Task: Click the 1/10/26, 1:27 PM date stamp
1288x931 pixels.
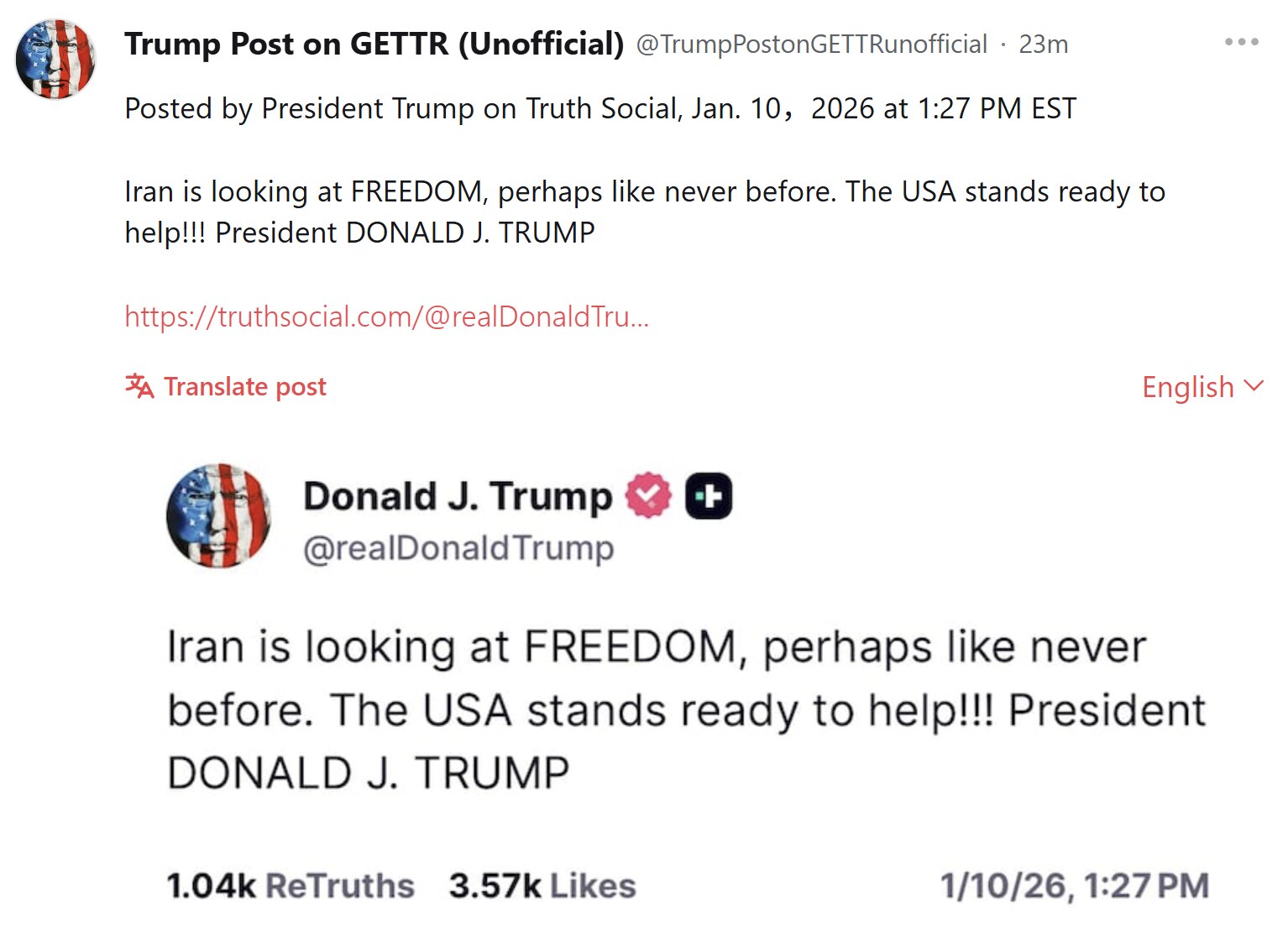Action: [1074, 886]
